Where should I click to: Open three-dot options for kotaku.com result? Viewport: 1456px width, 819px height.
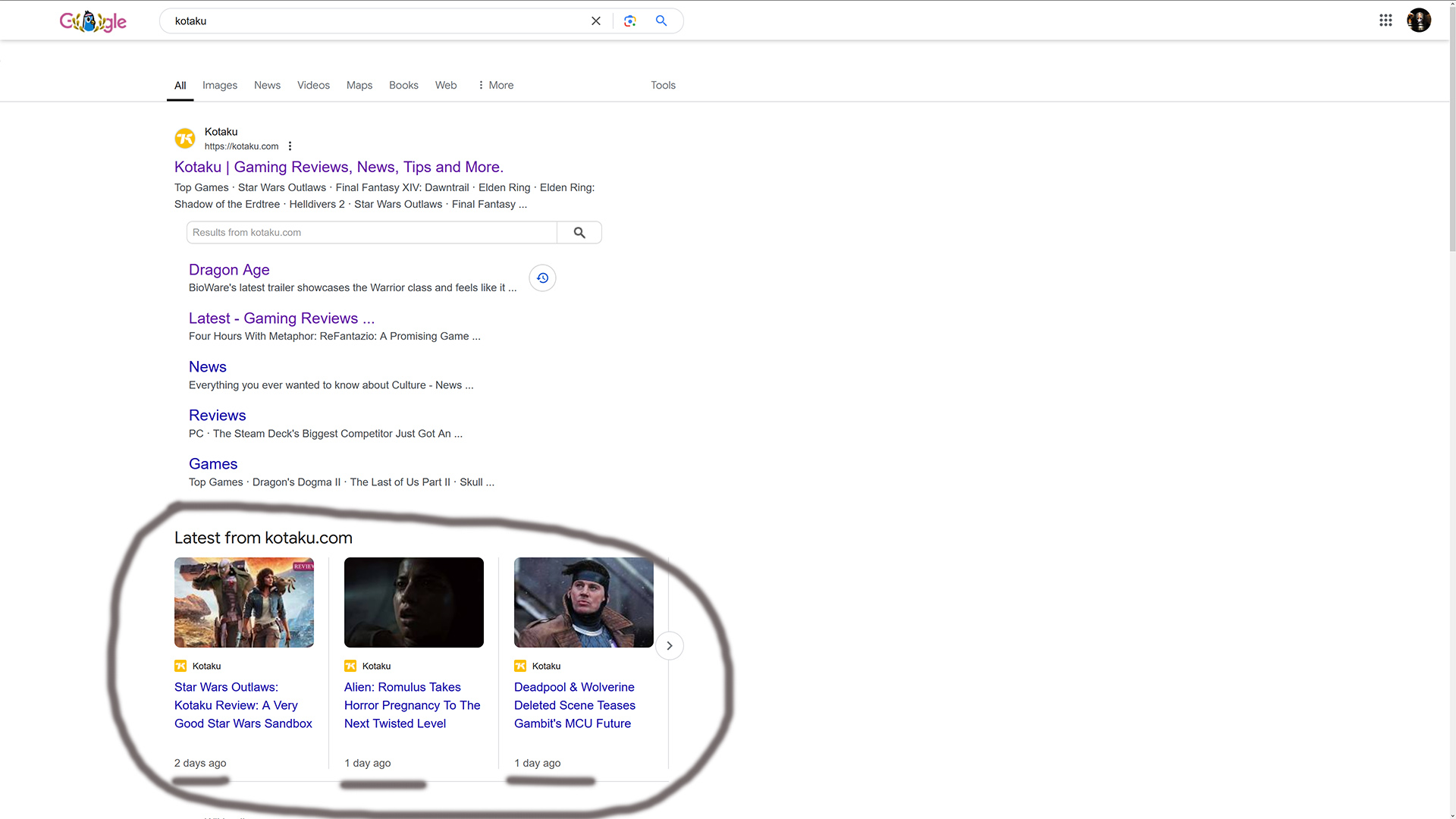[x=290, y=146]
